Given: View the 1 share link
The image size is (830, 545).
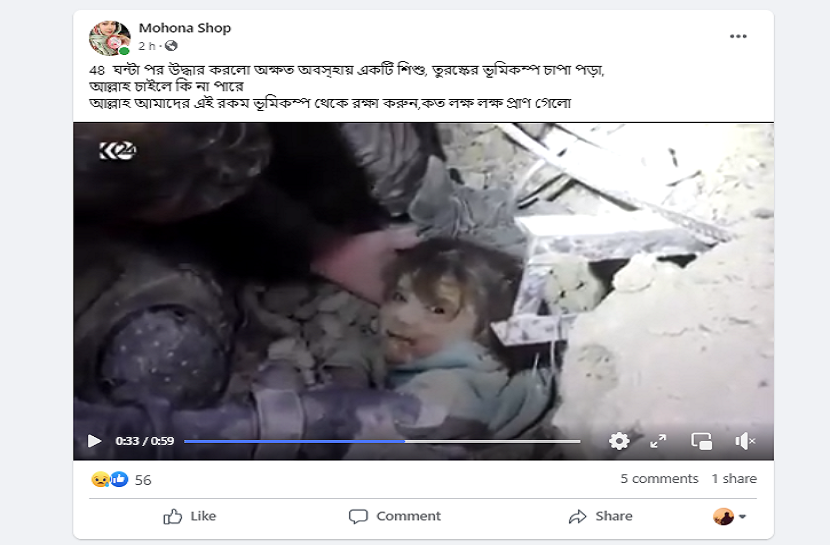Looking at the screenshot, I should click(x=734, y=478).
